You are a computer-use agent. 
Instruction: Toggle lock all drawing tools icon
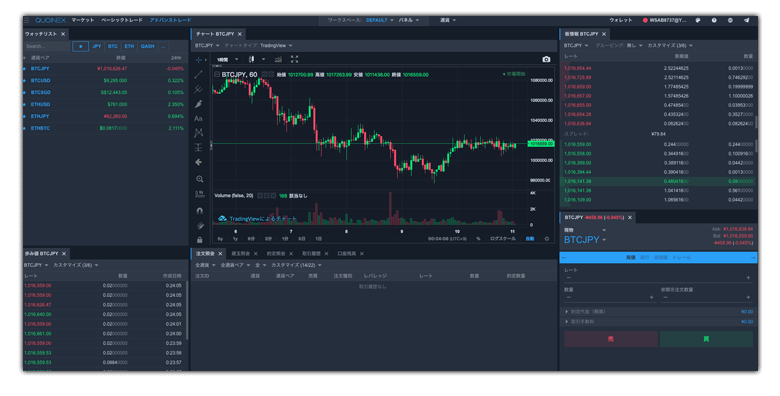[x=199, y=240]
